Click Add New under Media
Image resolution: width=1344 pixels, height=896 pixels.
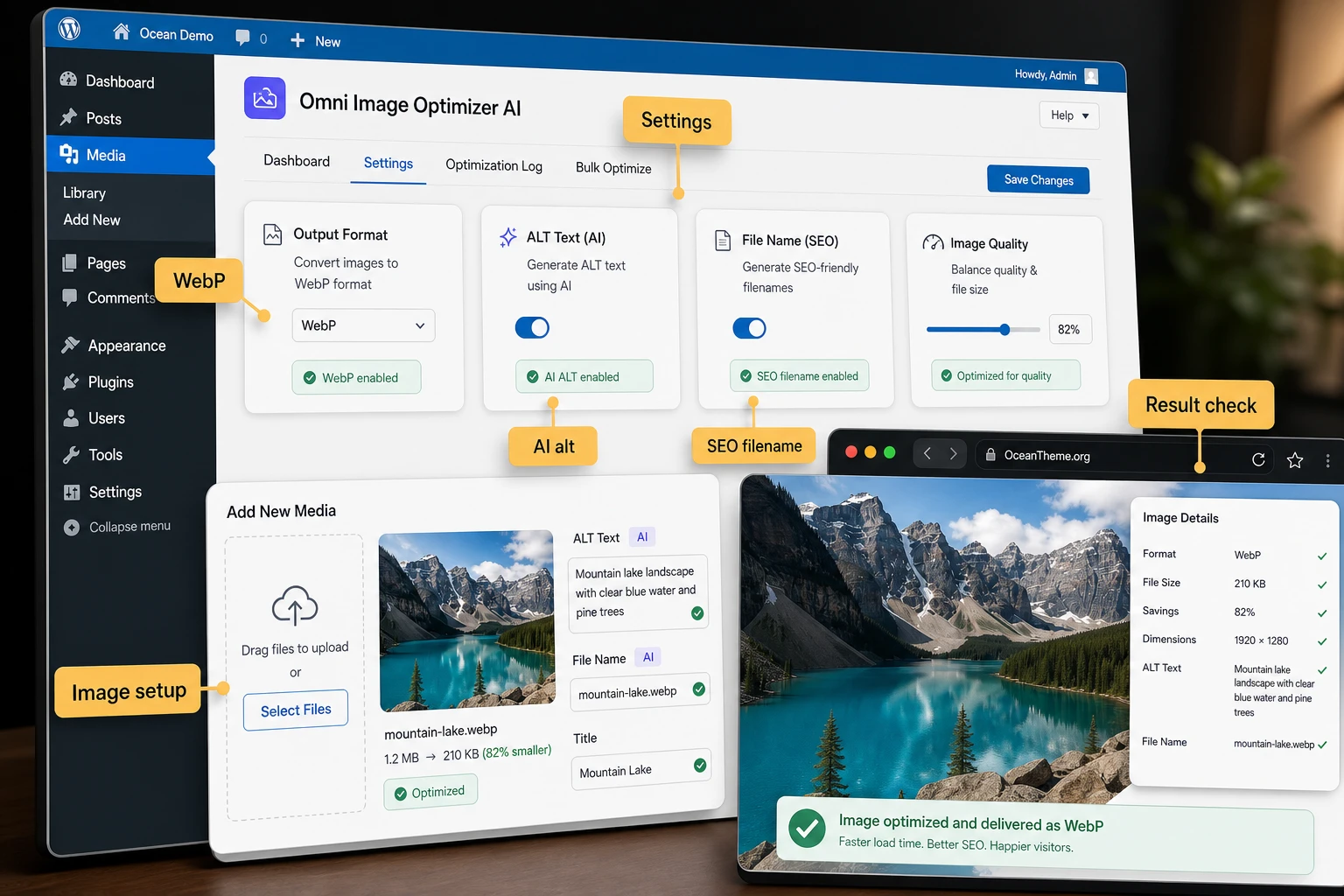point(92,220)
